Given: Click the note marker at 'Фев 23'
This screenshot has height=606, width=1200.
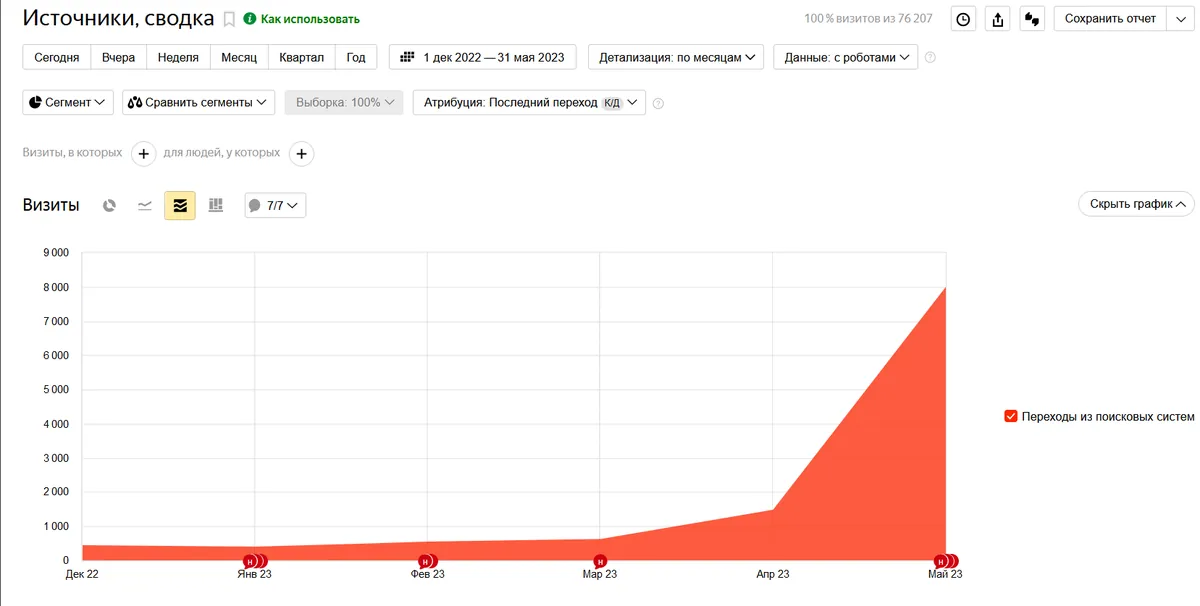Looking at the screenshot, I should 427,561.
